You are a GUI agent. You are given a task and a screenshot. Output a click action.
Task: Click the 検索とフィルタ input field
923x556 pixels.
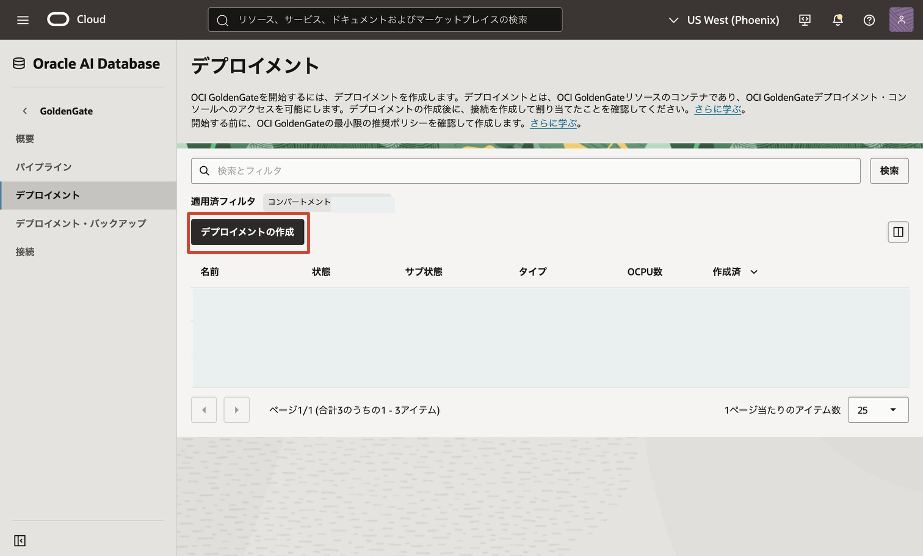coord(526,171)
